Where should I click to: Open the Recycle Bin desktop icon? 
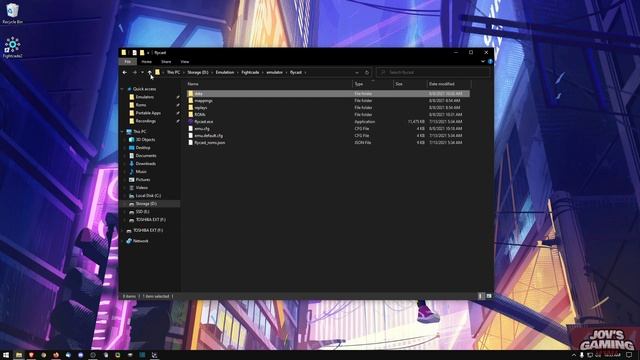[13, 13]
